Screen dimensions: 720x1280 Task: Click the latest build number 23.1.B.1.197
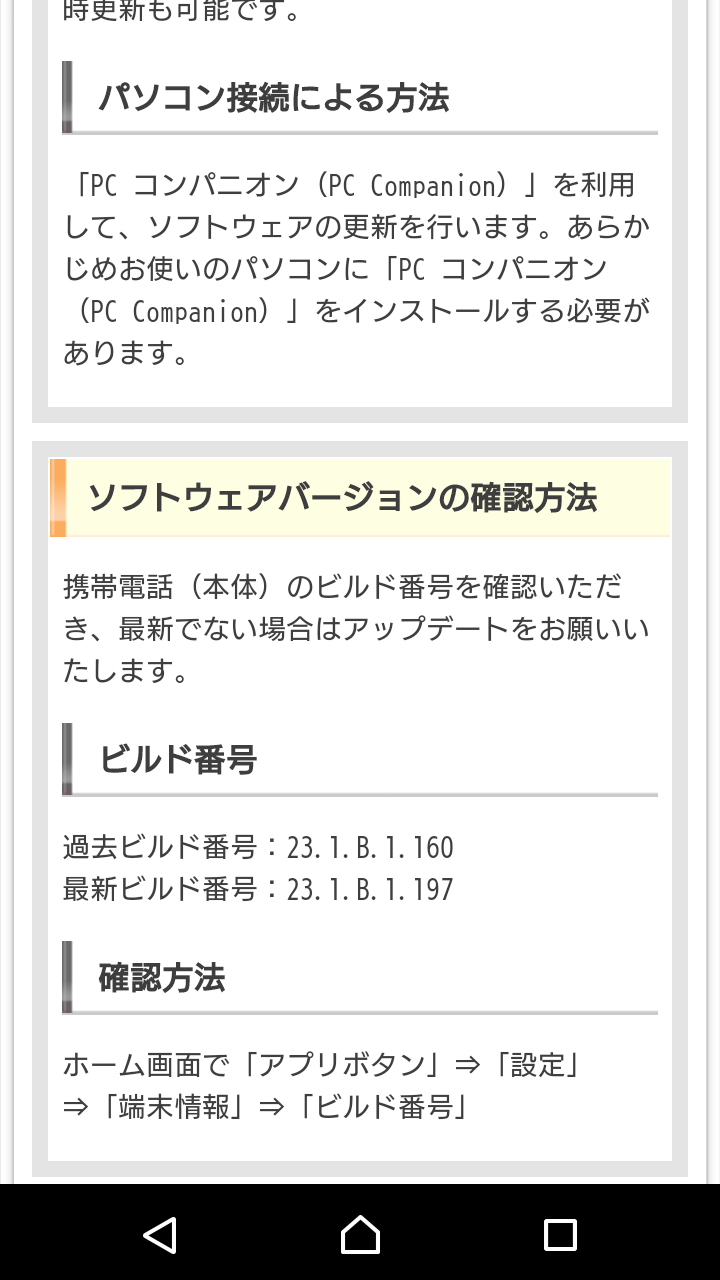click(370, 890)
